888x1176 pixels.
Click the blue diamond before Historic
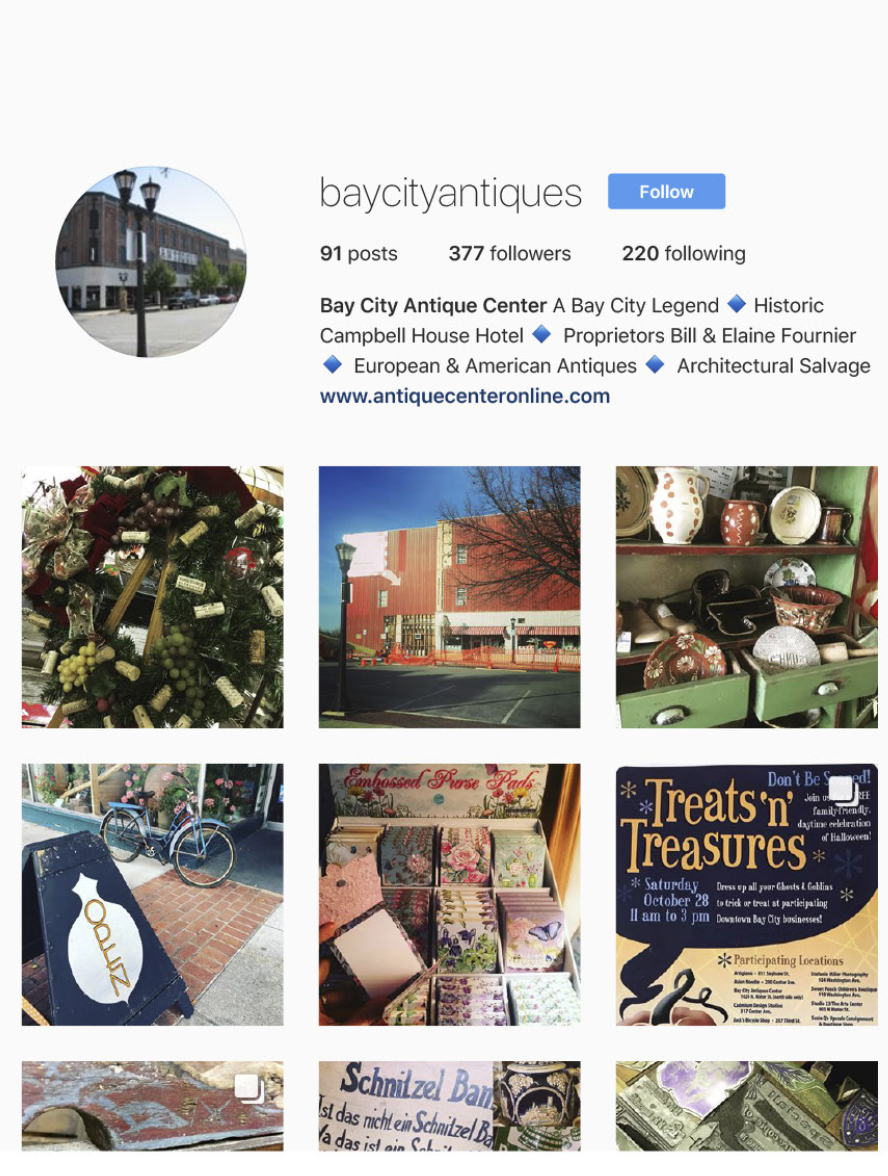(x=736, y=304)
